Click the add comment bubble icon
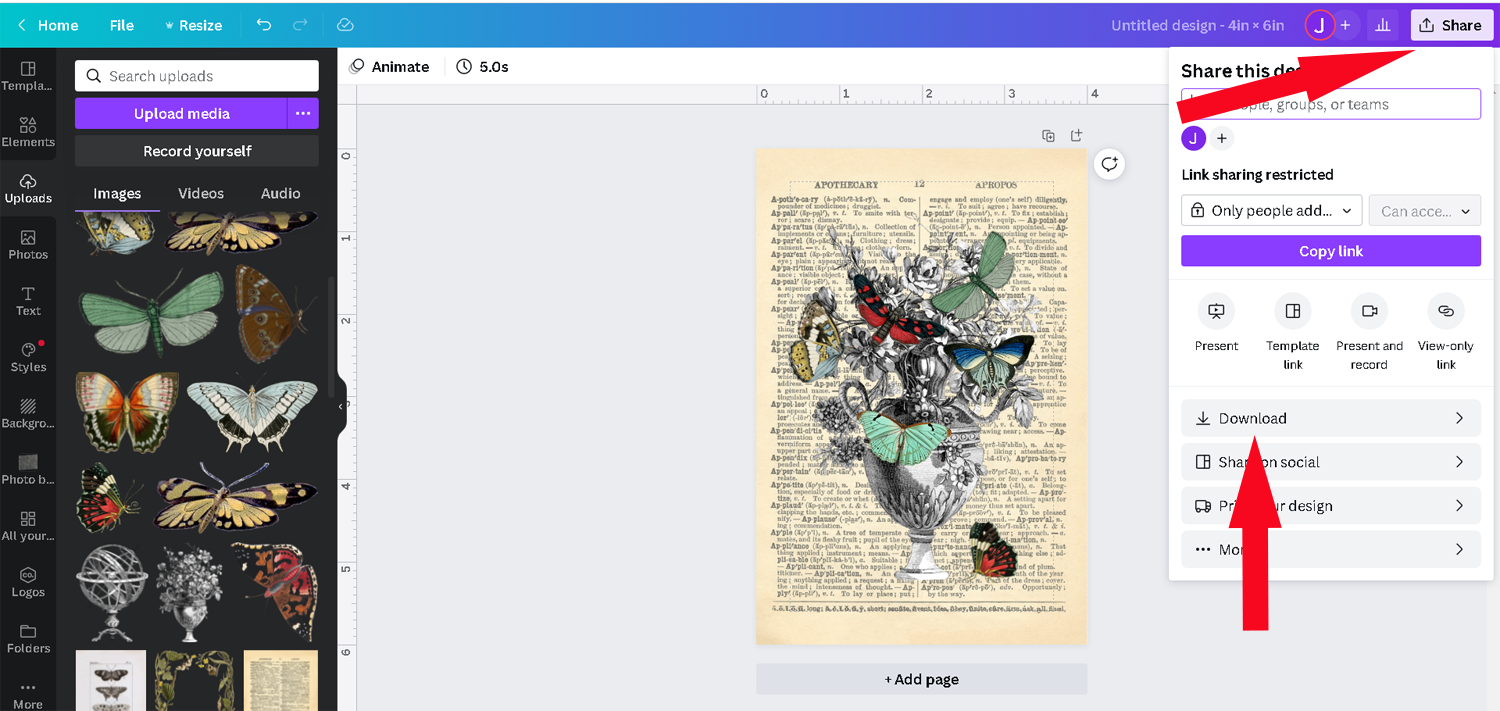This screenshot has height=711, width=1500. click(x=1109, y=164)
